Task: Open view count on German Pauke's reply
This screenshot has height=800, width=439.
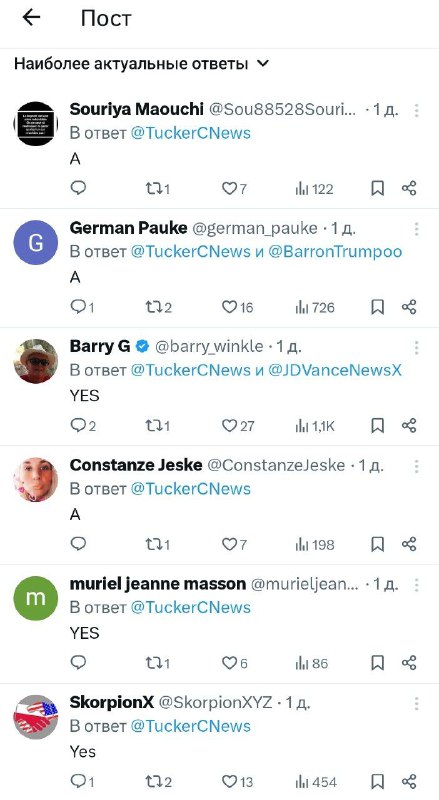Action: pos(315,307)
